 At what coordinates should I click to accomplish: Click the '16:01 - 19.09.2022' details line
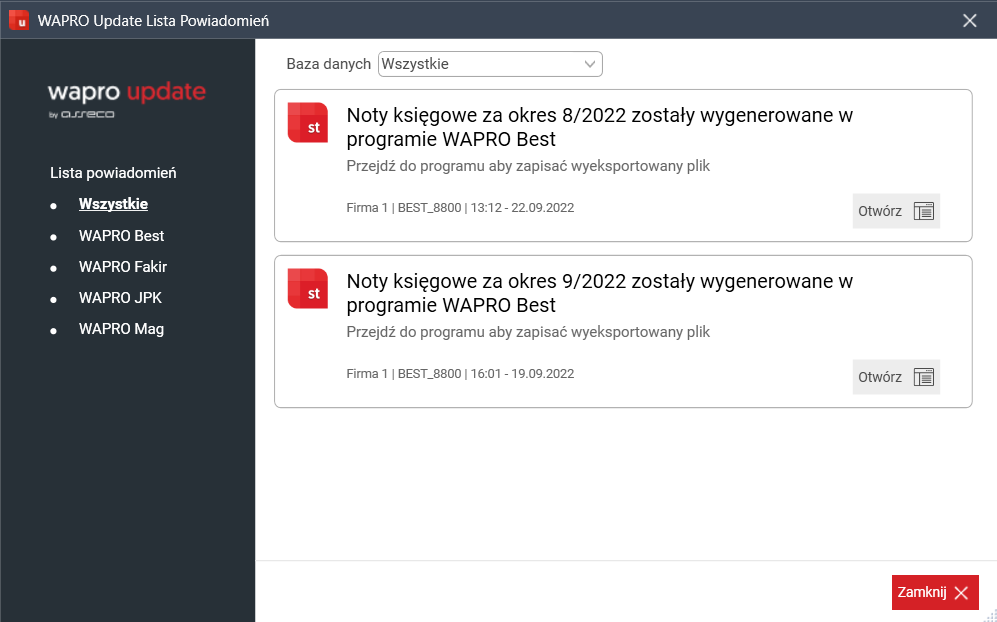click(x=460, y=374)
